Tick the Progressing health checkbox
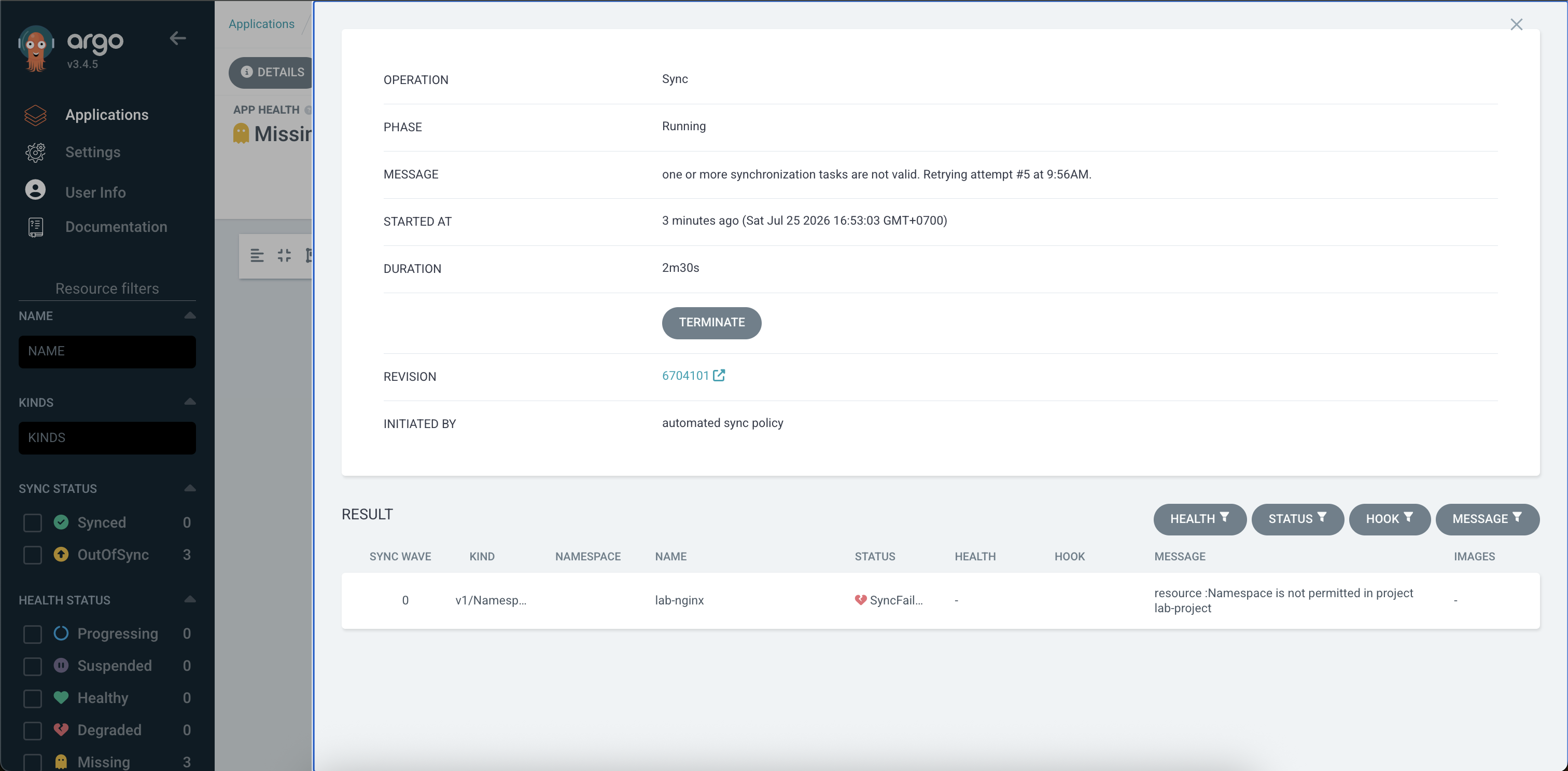The width and height of the screenshot is (1568, 771). pos(32,634)
